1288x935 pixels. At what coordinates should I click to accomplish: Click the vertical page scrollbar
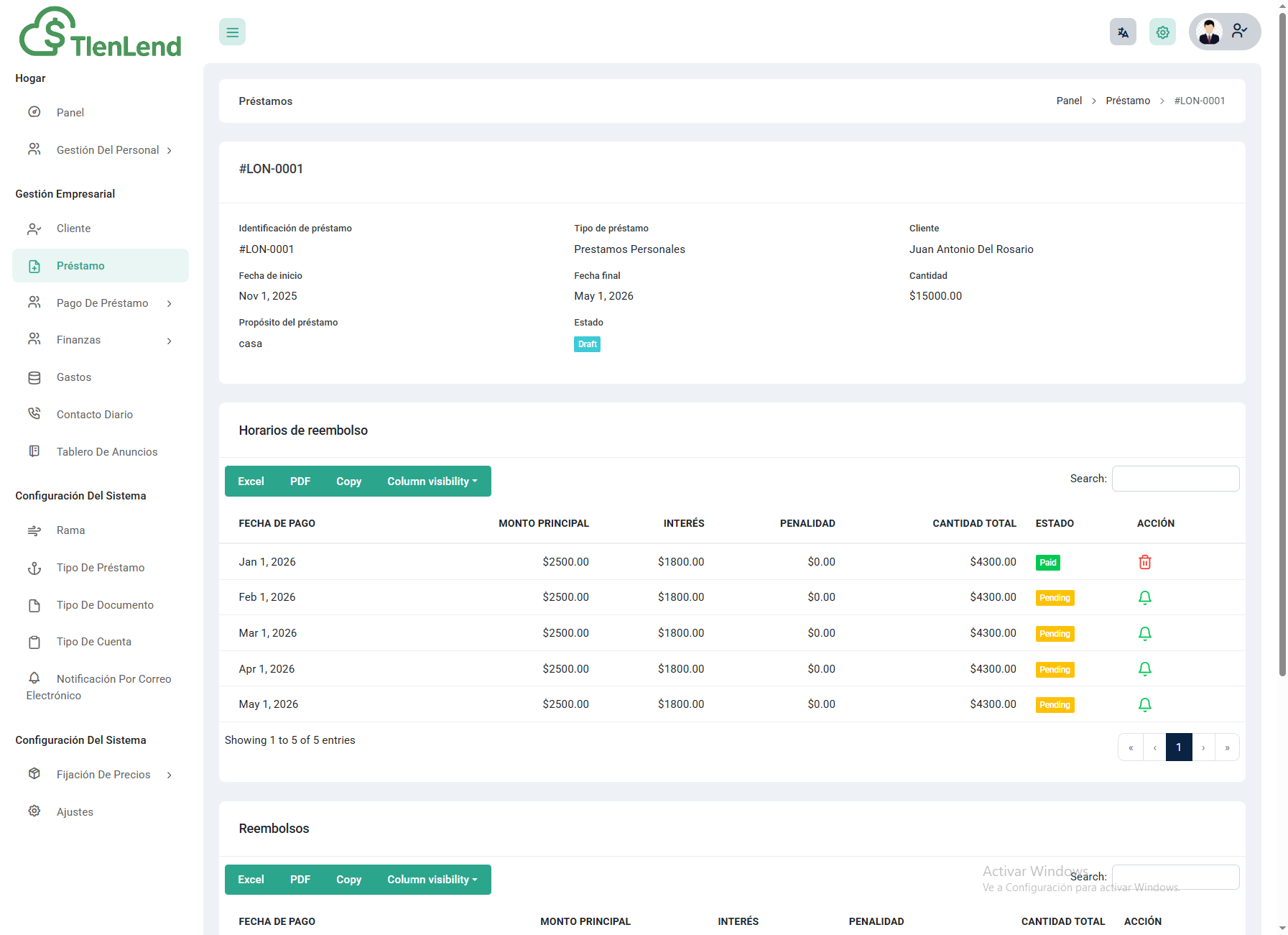click(x=1282, y=359)
